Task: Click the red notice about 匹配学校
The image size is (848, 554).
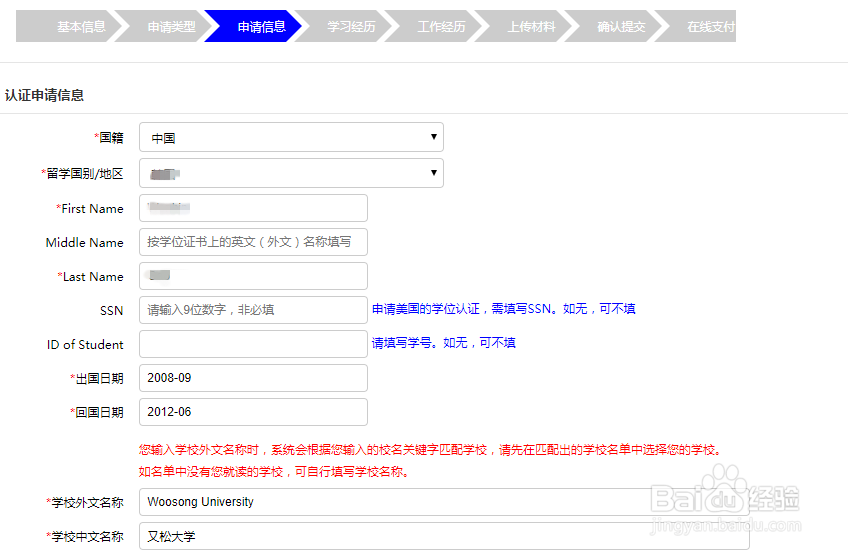Action: (430, 450)
